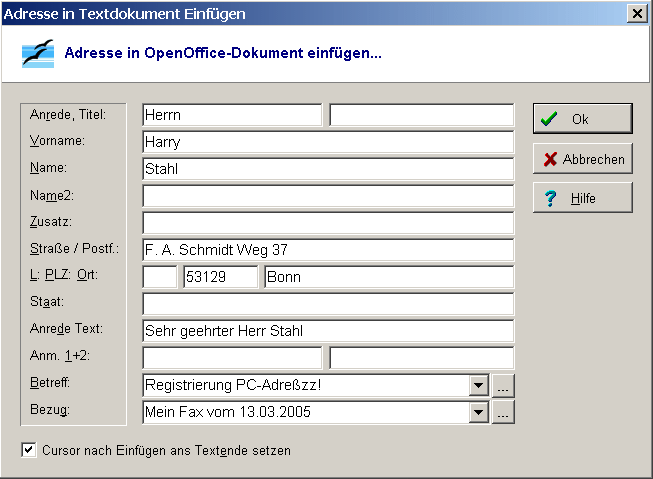Image resolution: width=653 pixels, height=479 pixels.
Task: Click the field 'Sehr geehrter Herr Stahl'
Action: pos(328,331)
